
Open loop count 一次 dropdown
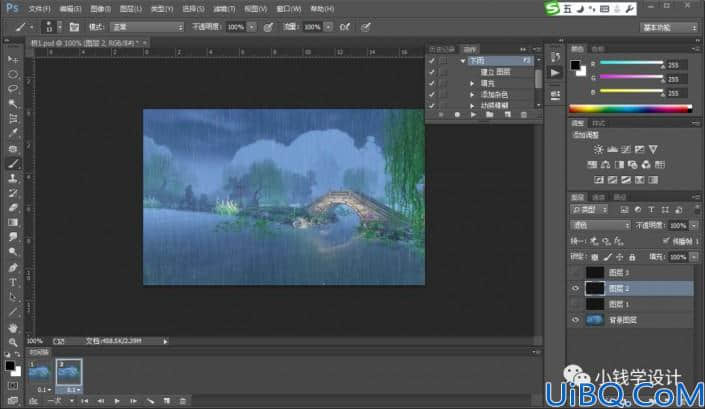pos(61,401)
